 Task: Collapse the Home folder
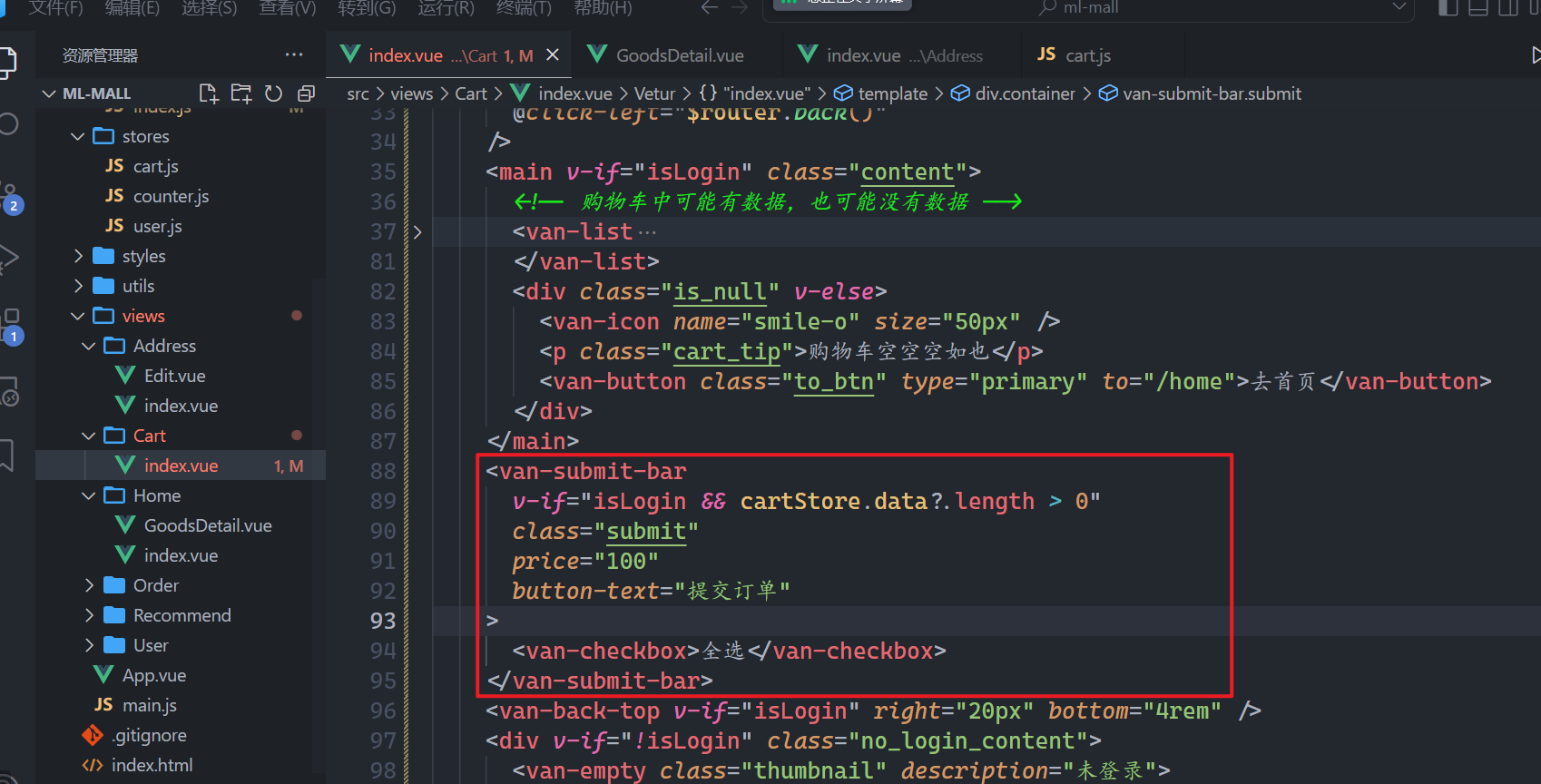89,495
